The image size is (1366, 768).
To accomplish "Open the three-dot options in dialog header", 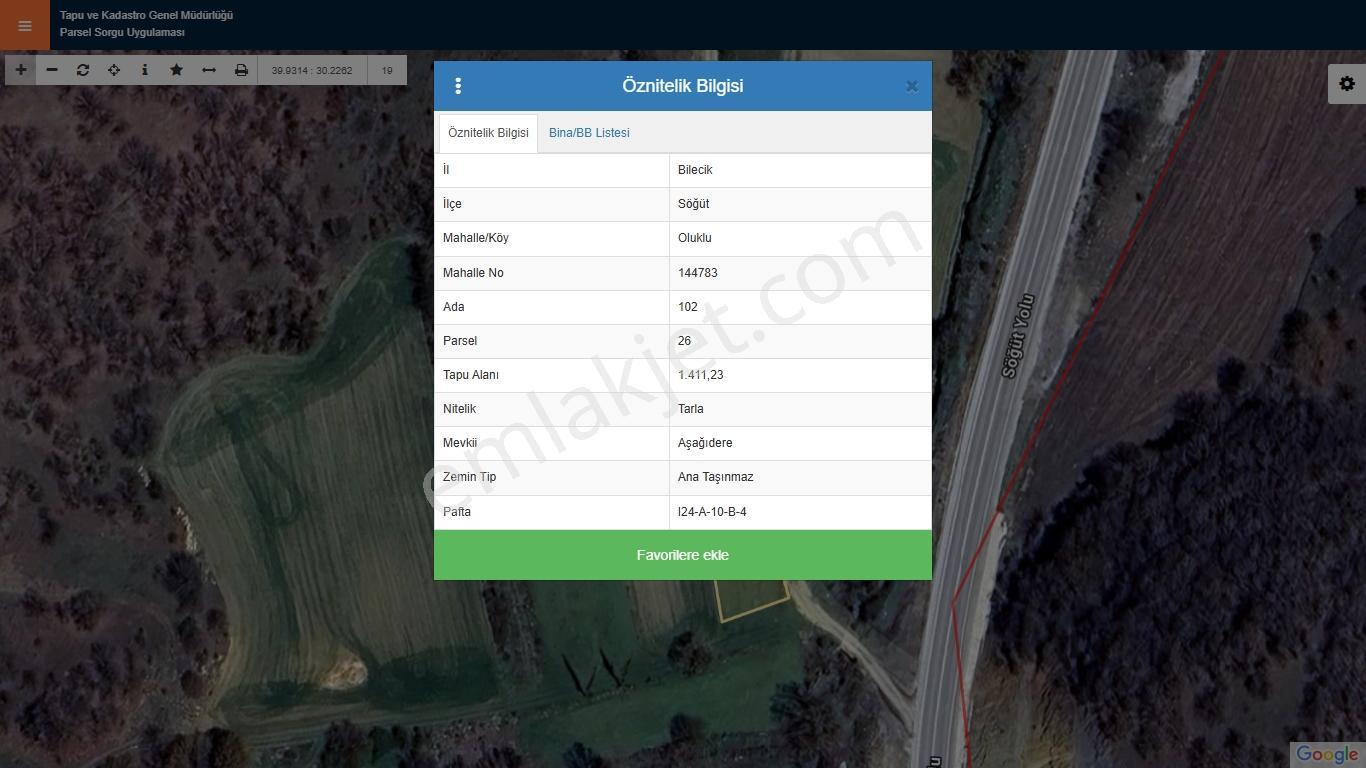I will click(x=458, y=86).
